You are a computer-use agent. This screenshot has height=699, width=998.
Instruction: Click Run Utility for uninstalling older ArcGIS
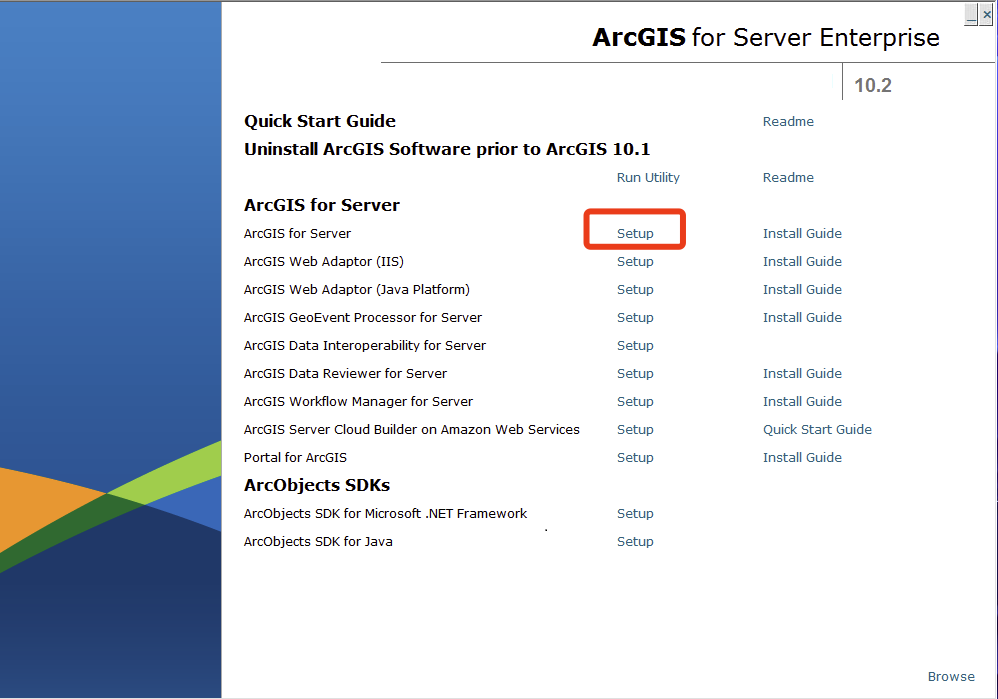(648, 178)
